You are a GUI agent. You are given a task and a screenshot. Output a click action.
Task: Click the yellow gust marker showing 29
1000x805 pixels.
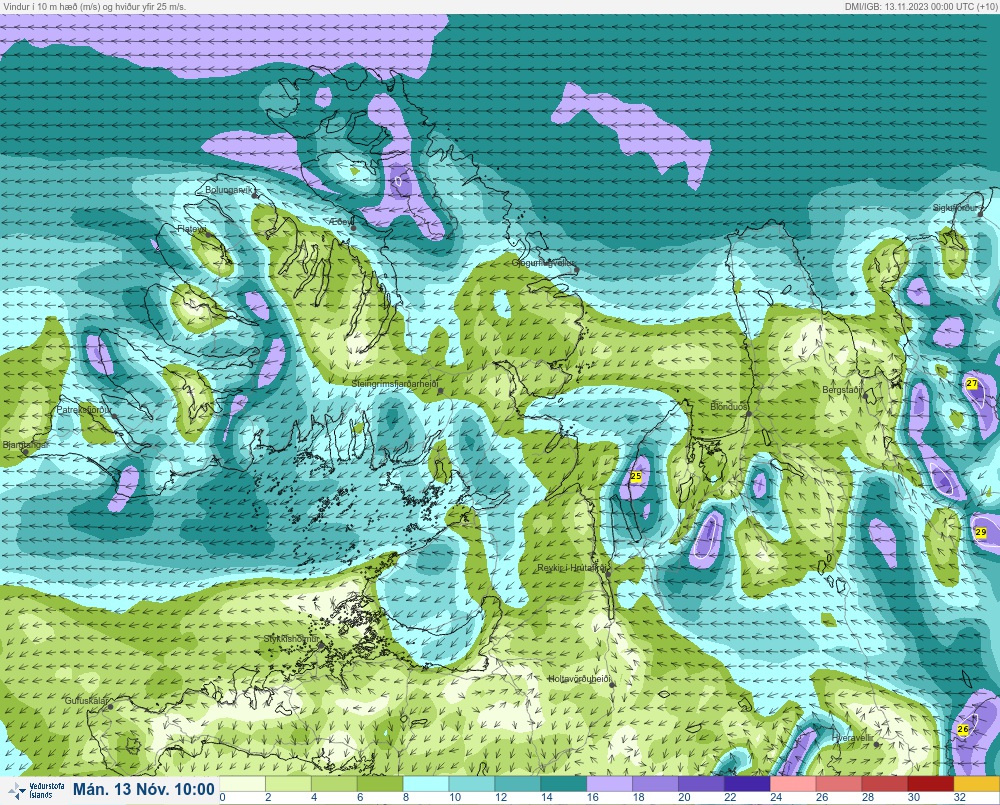click(x=981, y=532)
